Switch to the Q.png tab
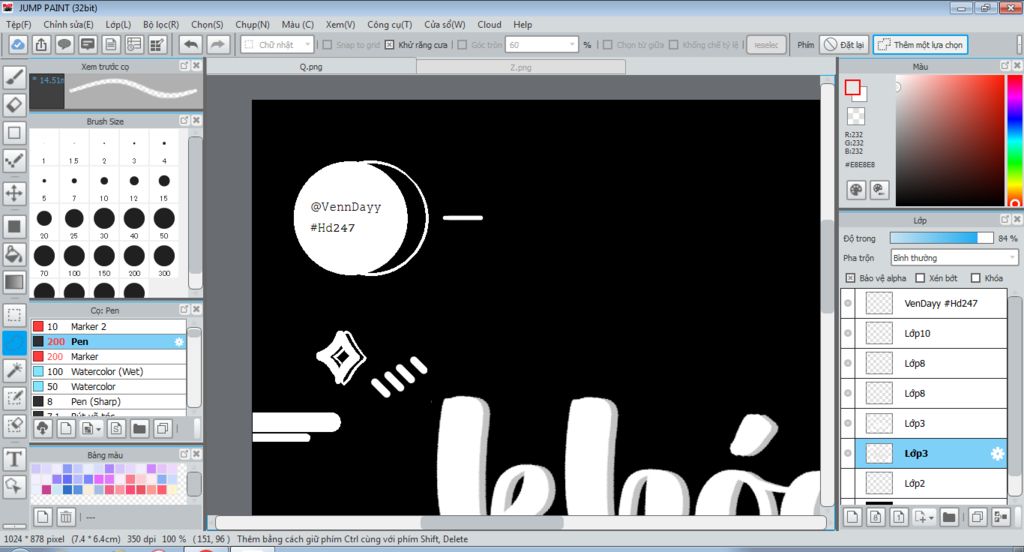1024x552 pixels. coord(311,67)
